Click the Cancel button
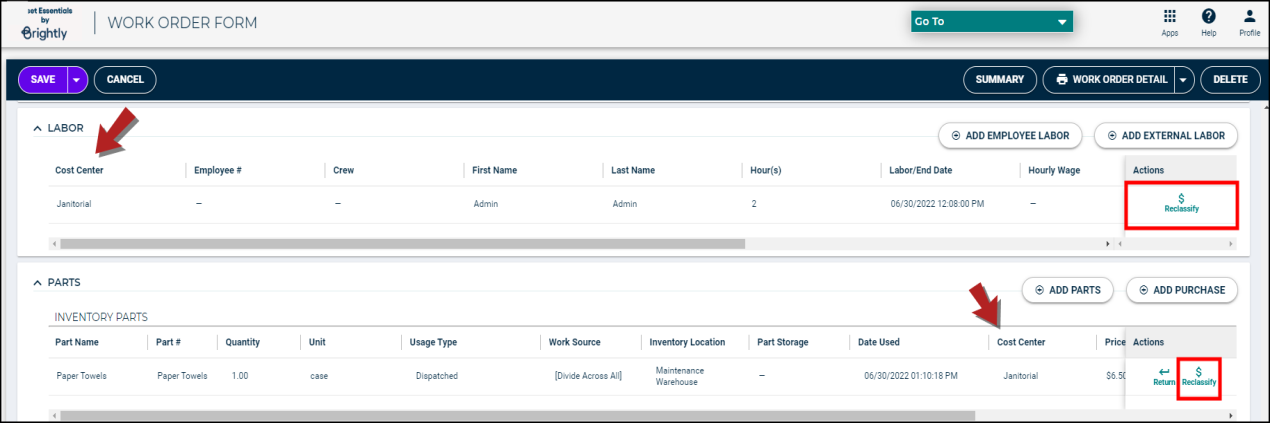 tap(125, 80)
